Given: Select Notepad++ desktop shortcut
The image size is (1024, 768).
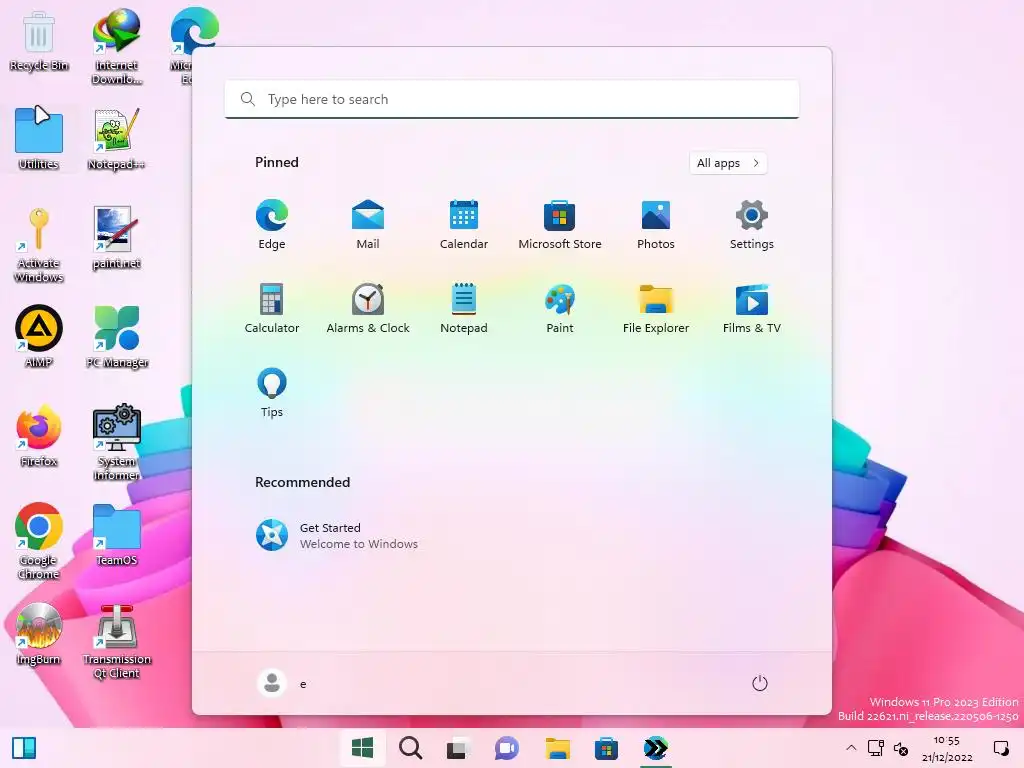Looking at the screenshot, I should click(117, 139).
